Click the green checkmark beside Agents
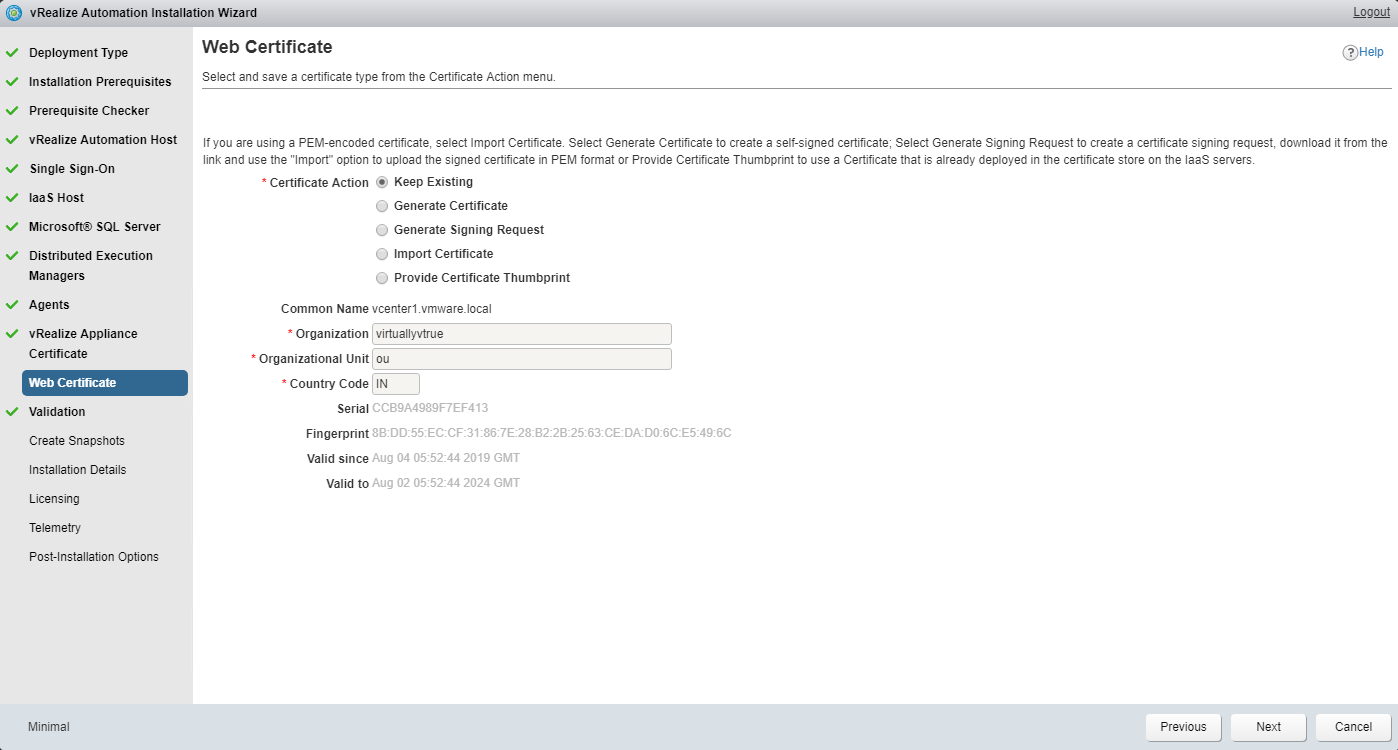The height and width of the screenshot is (750, 1398). (x=12, y=305)
